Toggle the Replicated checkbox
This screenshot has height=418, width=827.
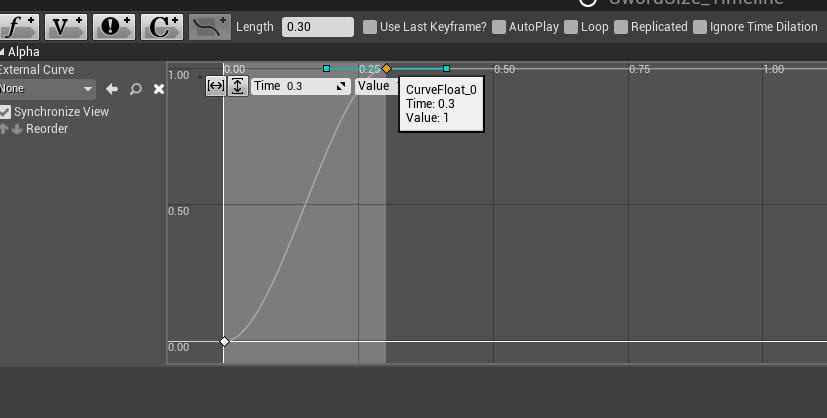[622, 27]
